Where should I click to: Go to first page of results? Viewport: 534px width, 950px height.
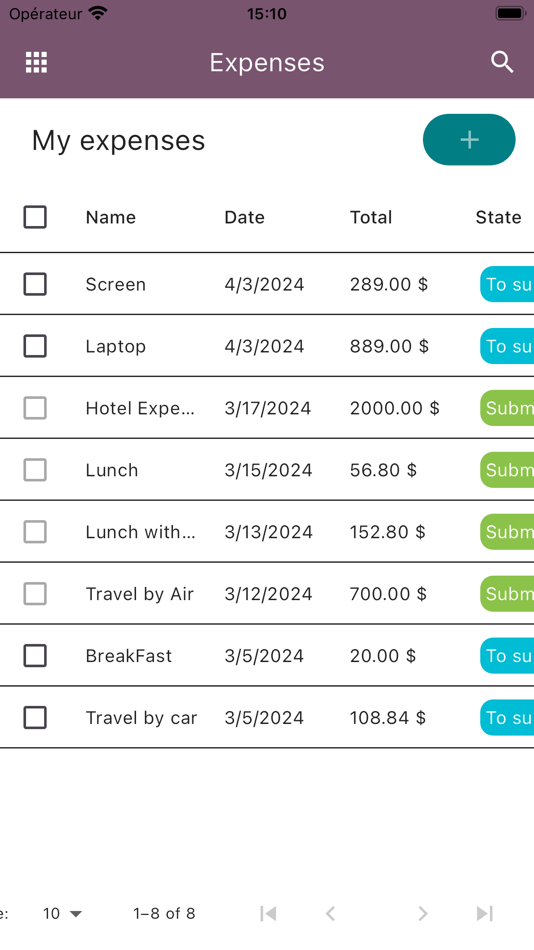(268, 913)
